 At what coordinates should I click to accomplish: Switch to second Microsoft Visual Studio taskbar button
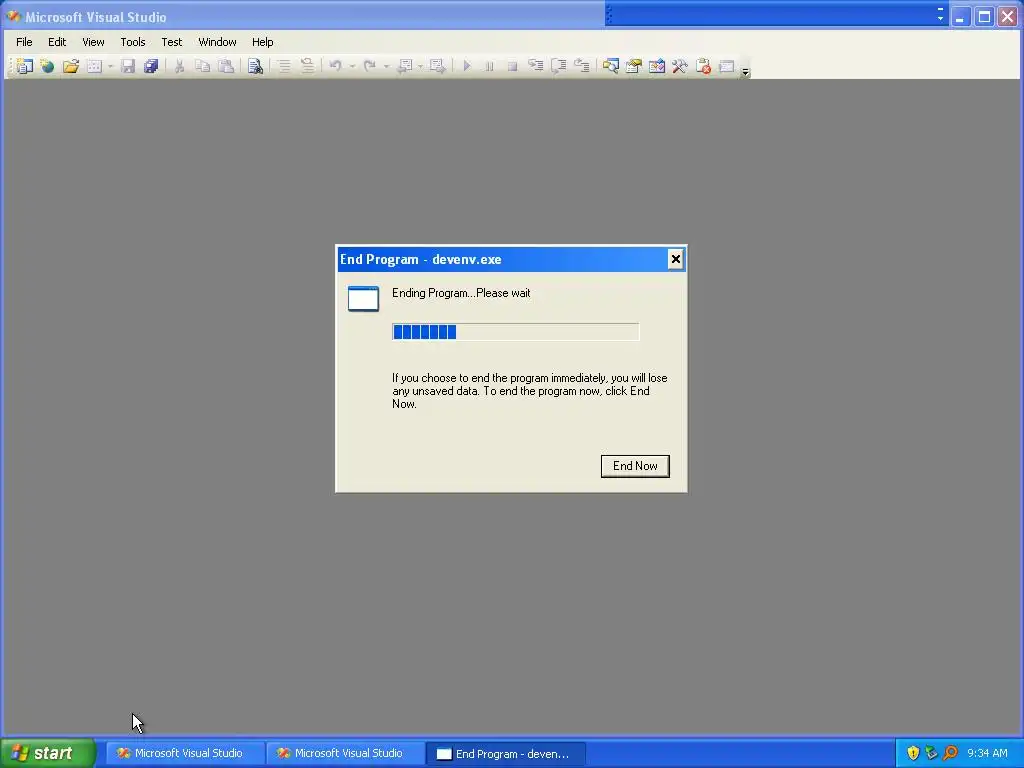click(x=345, y=753)
